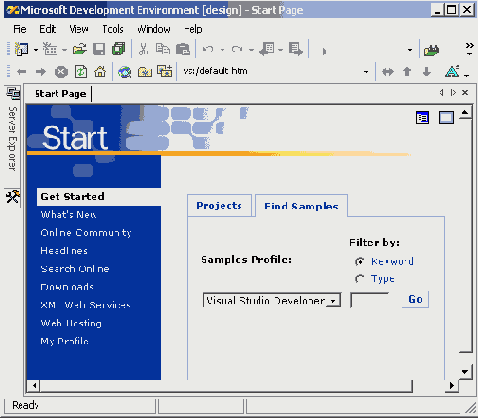Screen dimensions: 478x418
Task: Open the View menu
Action: click(x=79, y=29)
